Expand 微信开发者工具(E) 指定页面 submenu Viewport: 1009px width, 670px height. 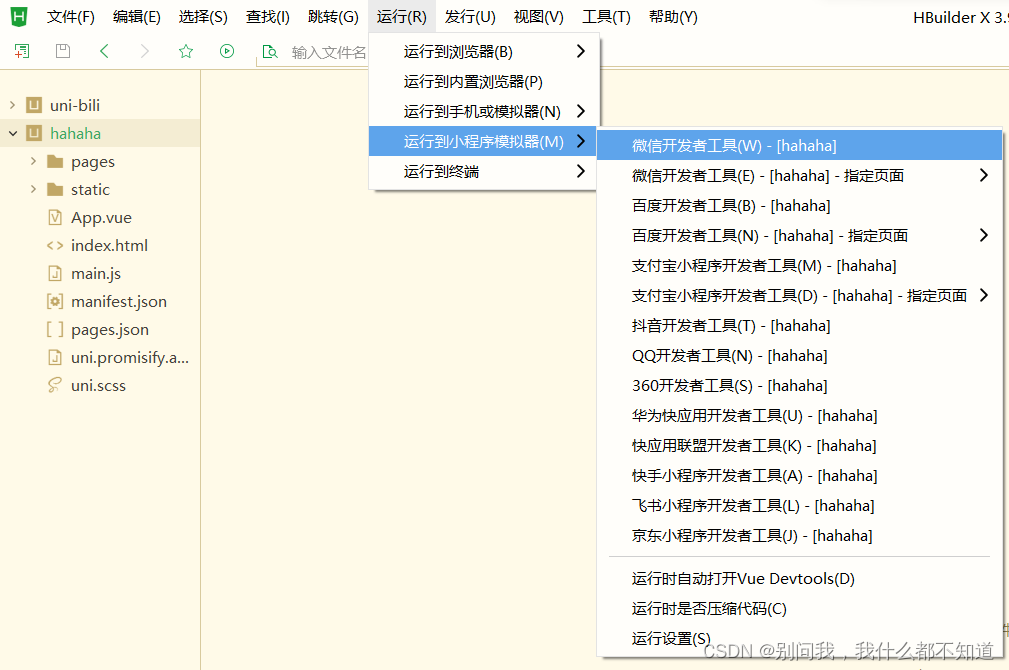[983, 175]
